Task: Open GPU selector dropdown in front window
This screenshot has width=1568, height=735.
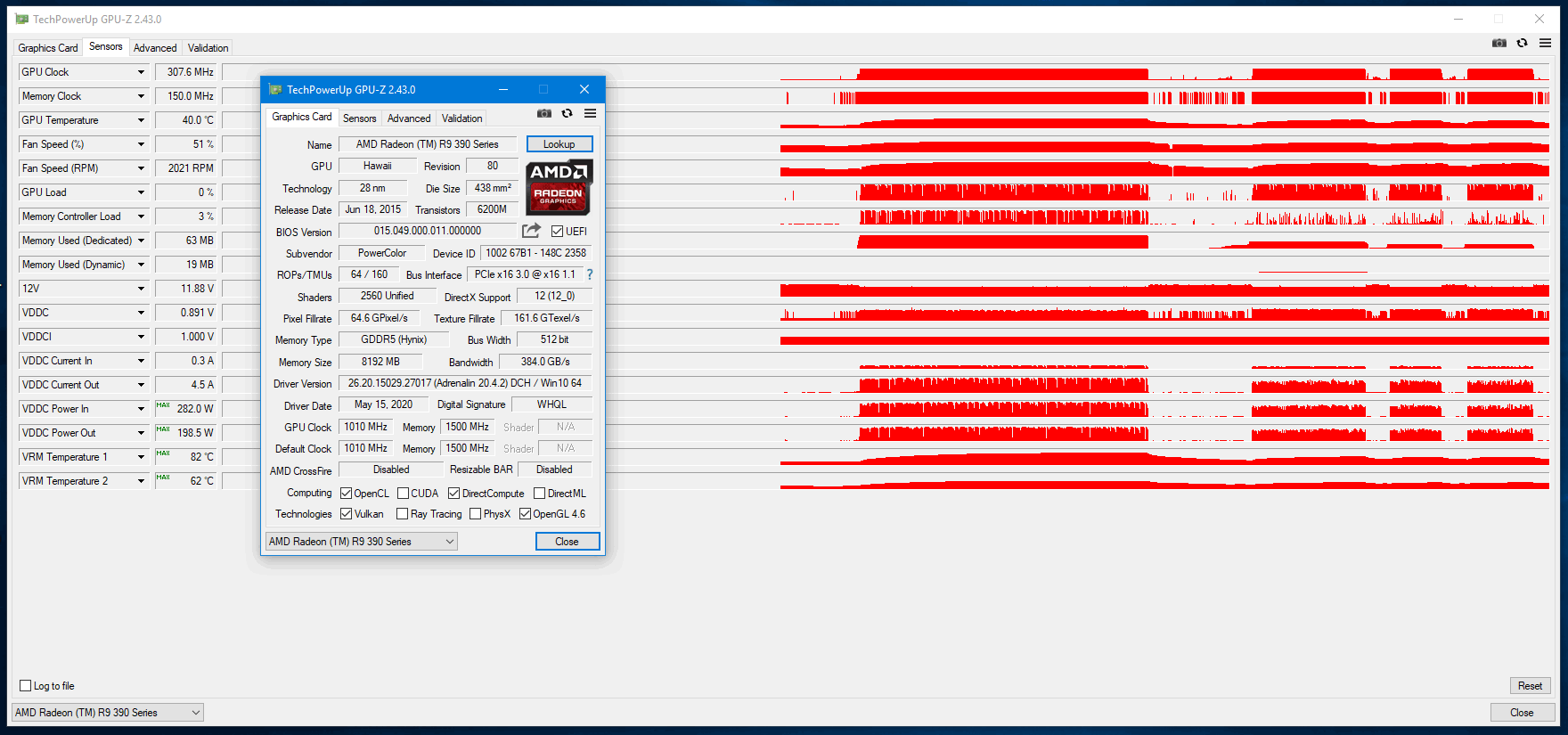Action: (x=362, y=542)
